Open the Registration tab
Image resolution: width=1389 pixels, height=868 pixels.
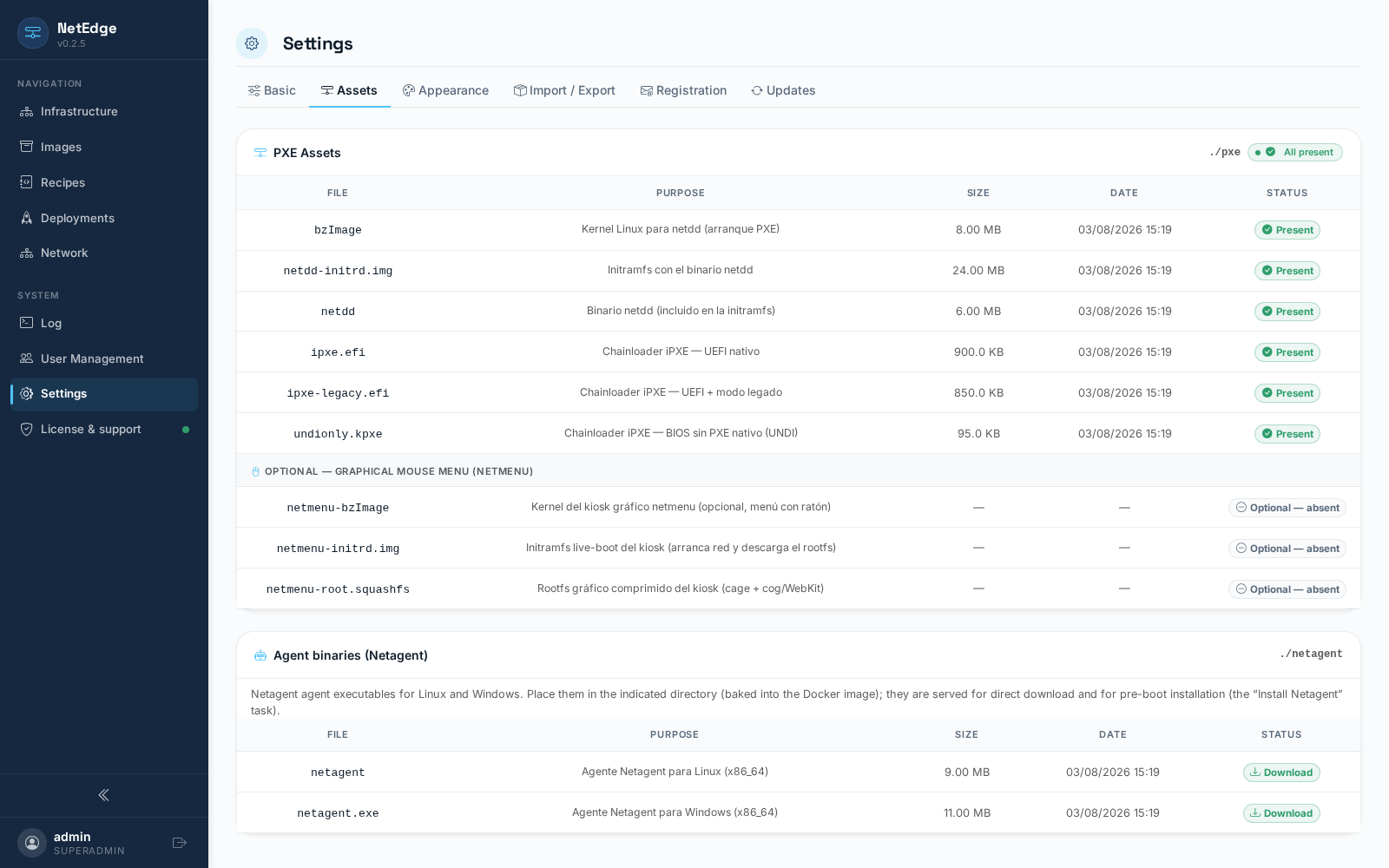683,90
